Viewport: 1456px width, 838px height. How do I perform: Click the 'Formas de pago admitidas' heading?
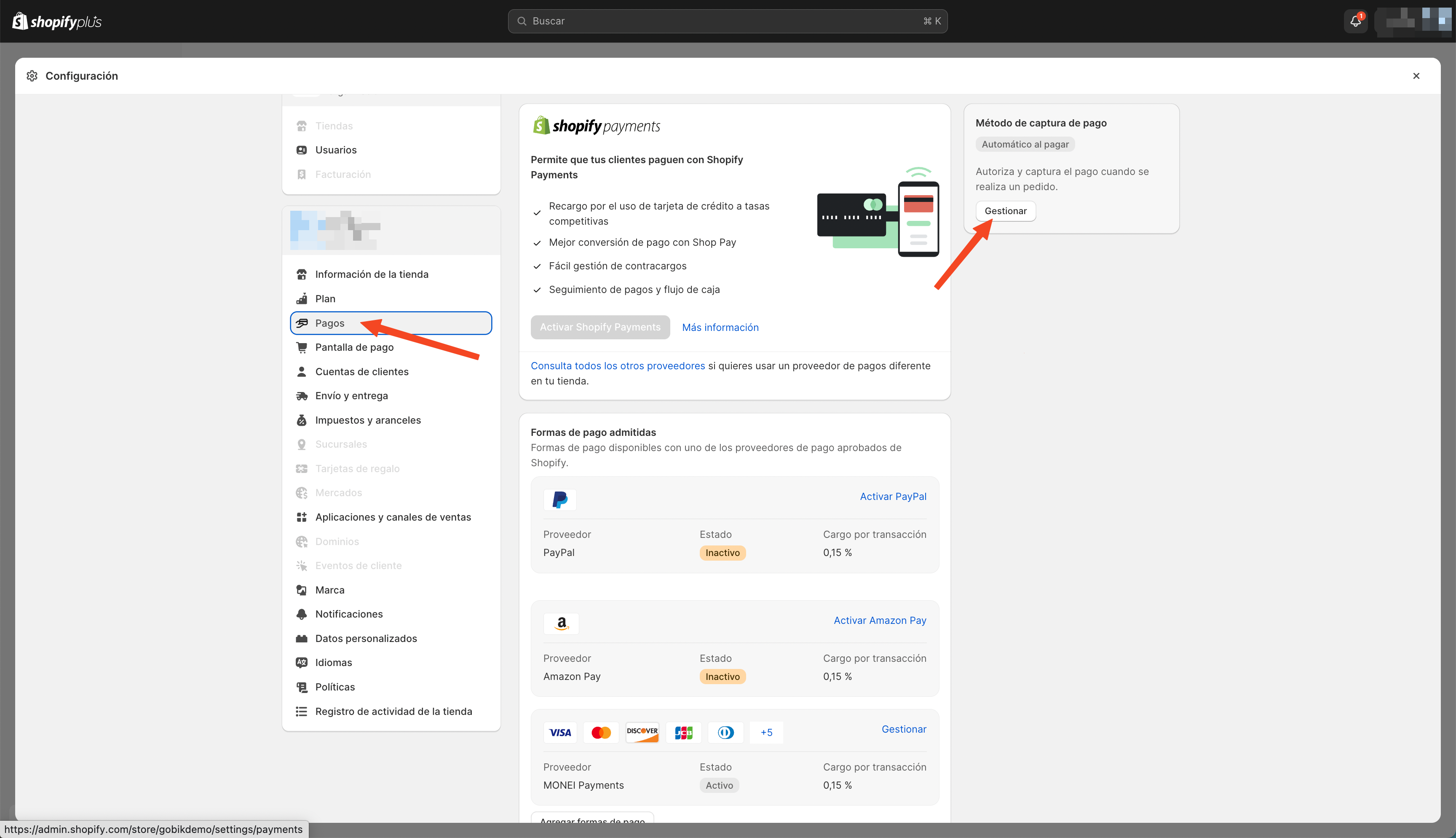(593, 432)
